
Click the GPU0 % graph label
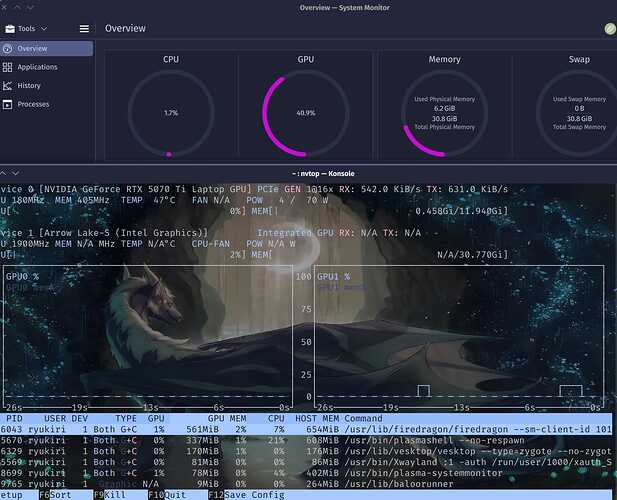[22, 277]
